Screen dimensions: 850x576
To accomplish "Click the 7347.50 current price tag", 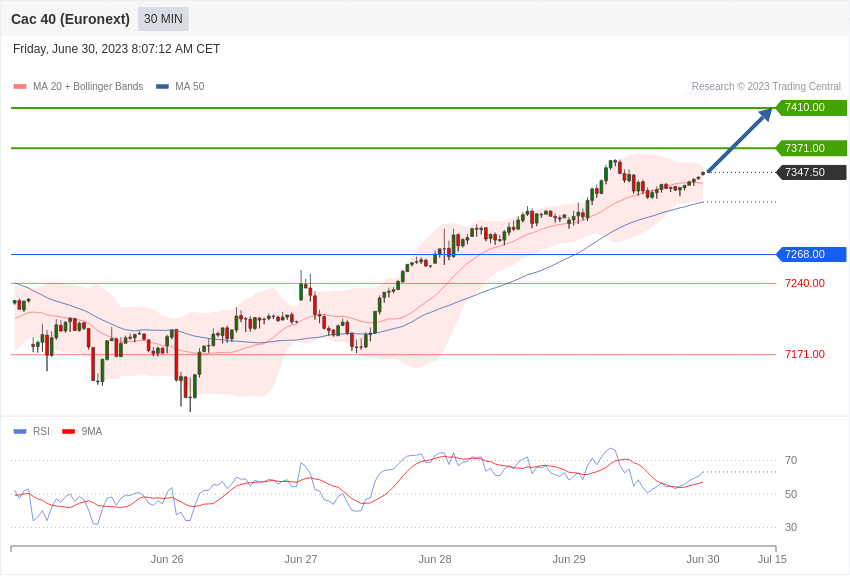I will (811, 173).
